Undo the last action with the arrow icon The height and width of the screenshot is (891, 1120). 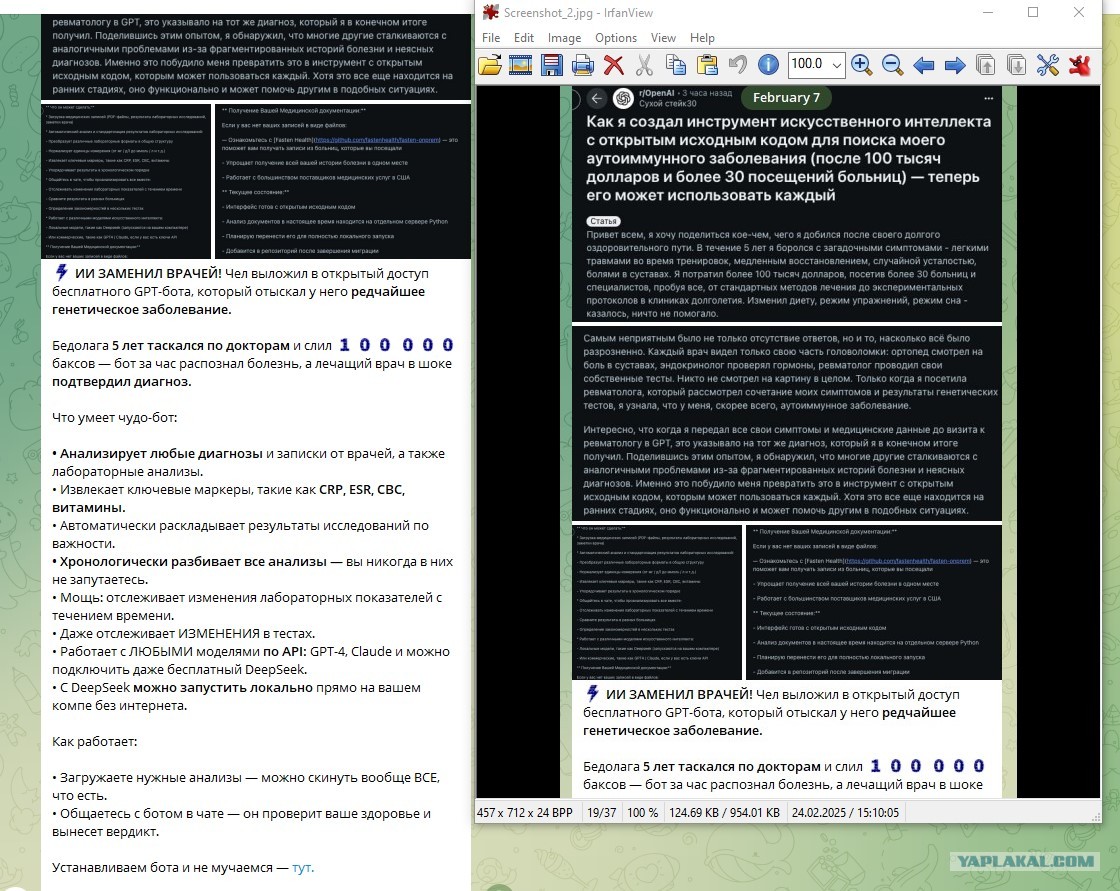(x=738, y=65)
